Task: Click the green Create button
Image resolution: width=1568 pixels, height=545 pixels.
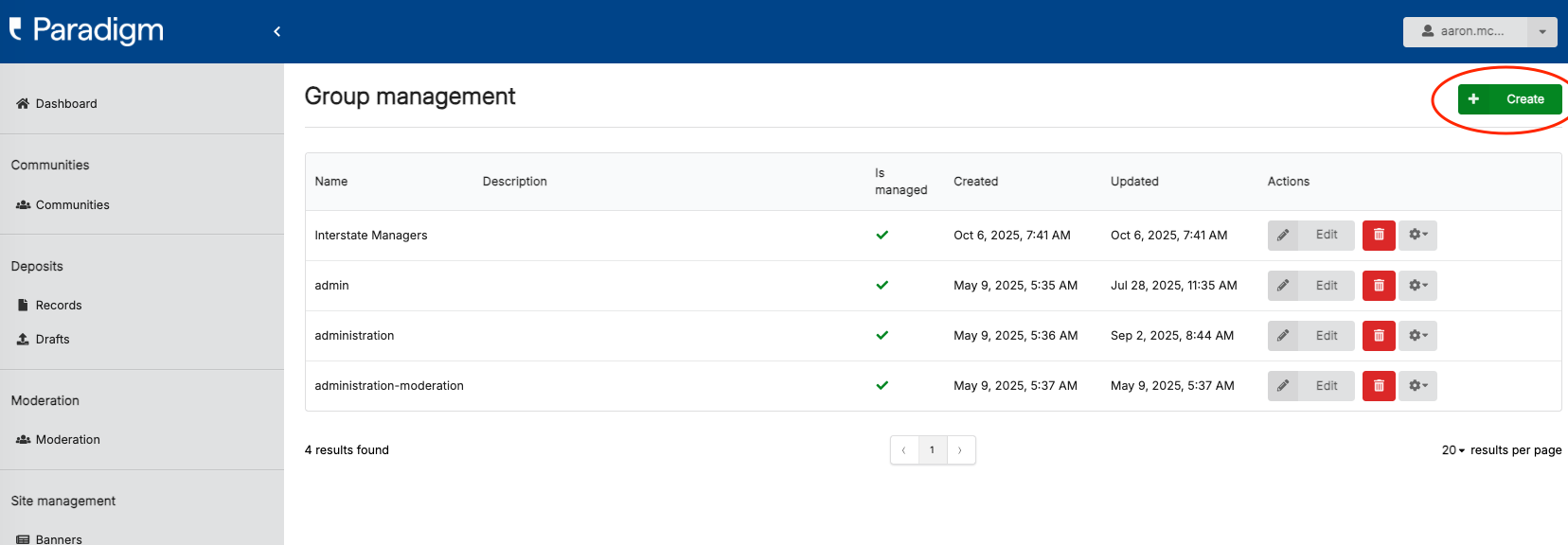Action: [1509, 99]
